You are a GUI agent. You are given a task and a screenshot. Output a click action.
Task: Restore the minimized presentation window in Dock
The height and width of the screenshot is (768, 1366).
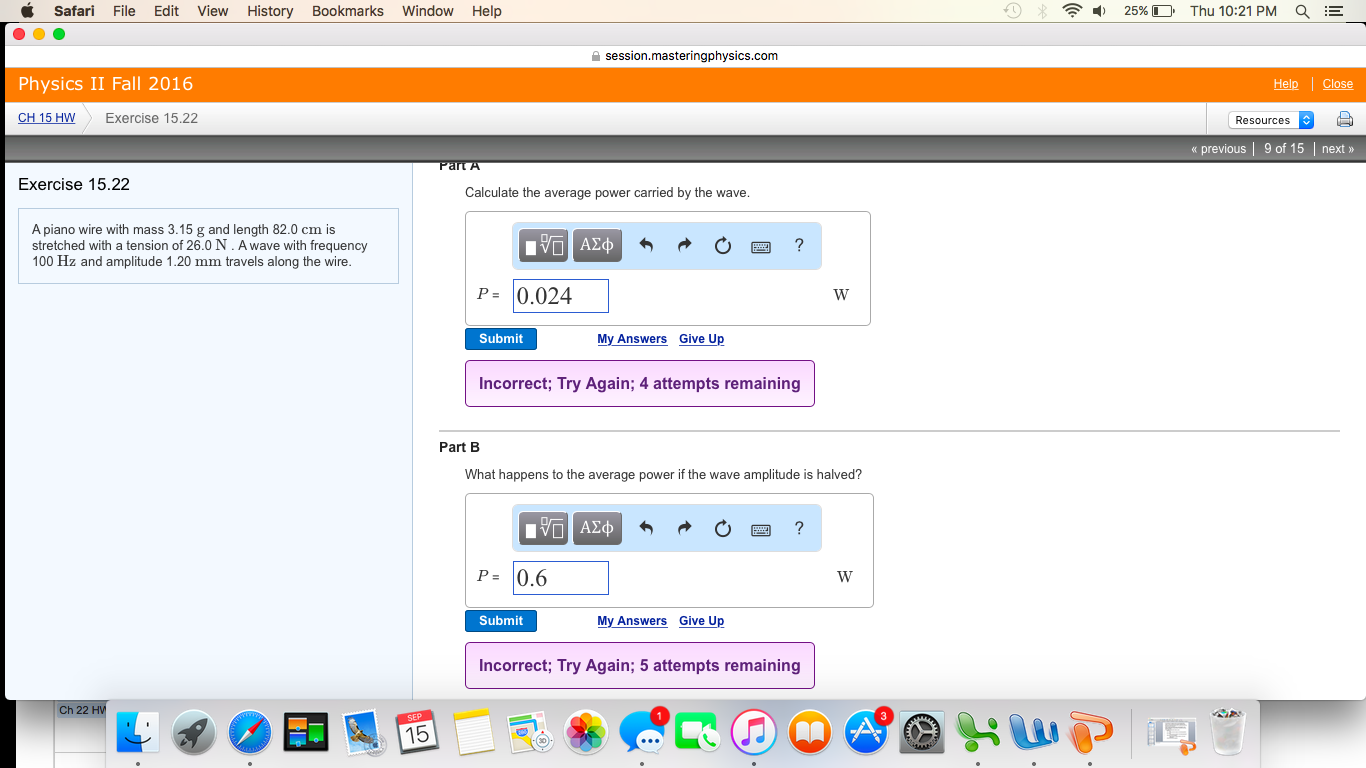tap(1172, 734)
